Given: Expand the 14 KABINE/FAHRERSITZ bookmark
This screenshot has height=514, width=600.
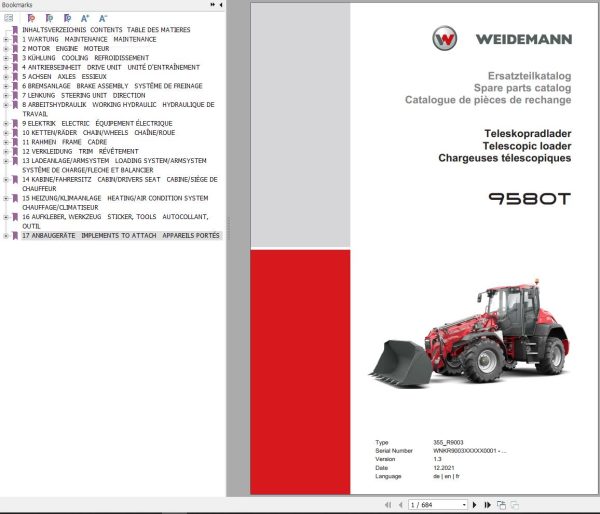Looking at the screenshot, I should (6, 179).
